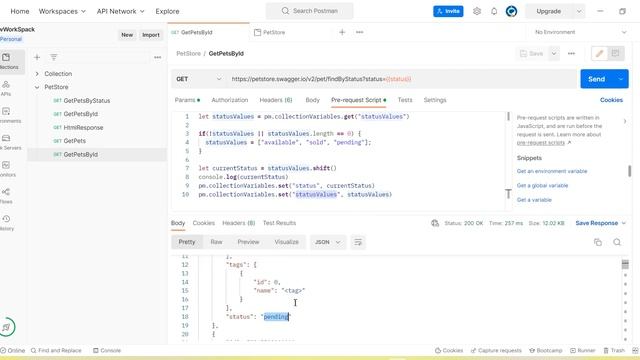This screenshot has width=640, height=360.
Task: Click the Import button
Action: pos(151,35)
